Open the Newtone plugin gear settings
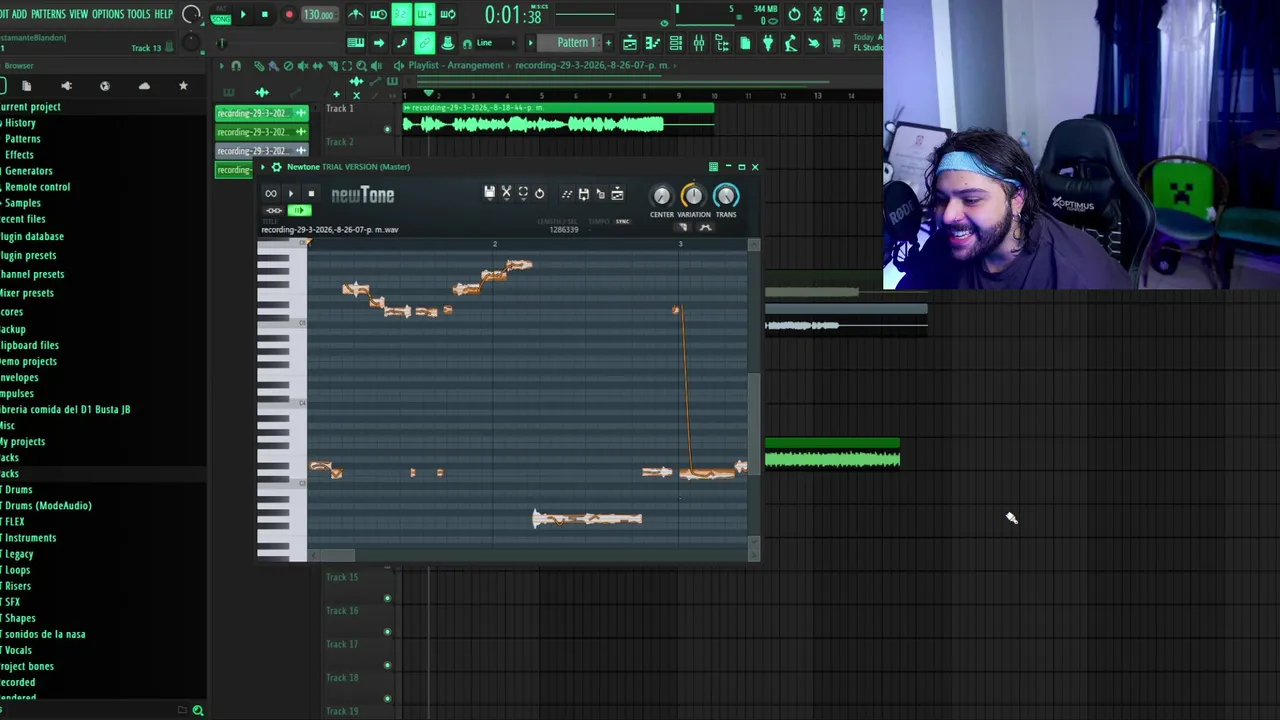Image resolution: width=1280 pixels, height=720 pixels. (277, 167)
